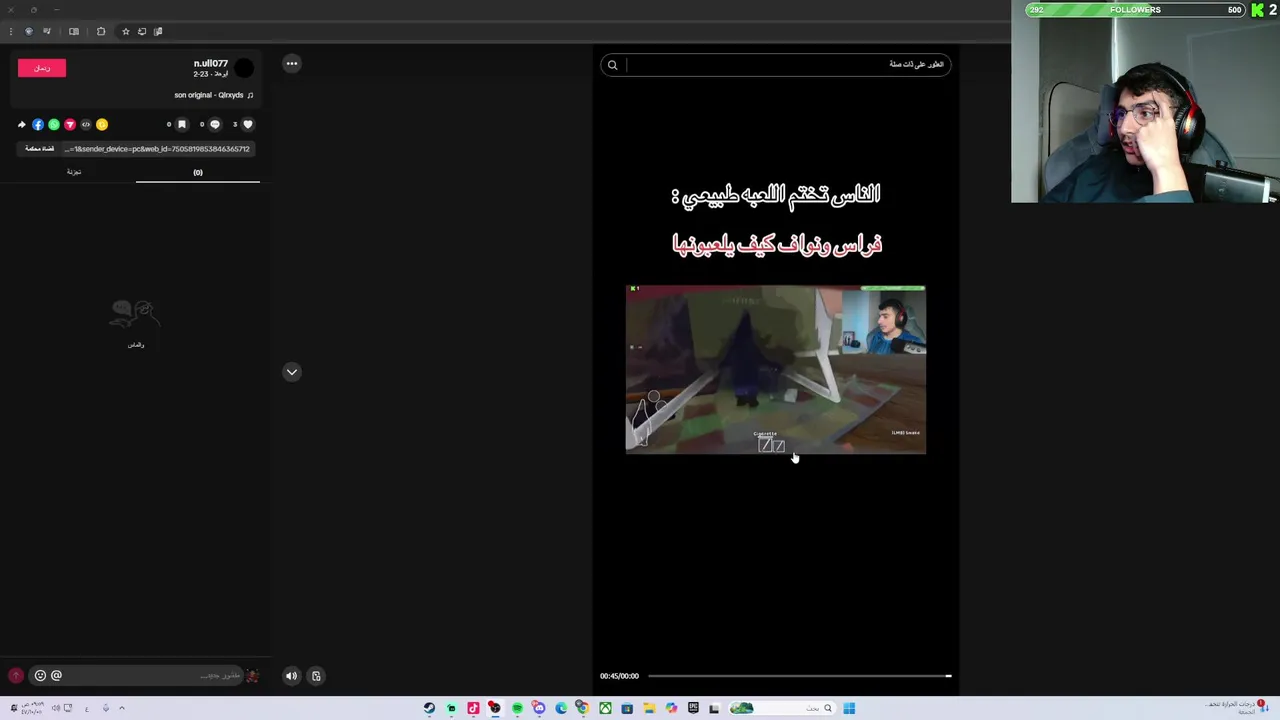The width and height of the screenshot is (1280, 720).
Task: Click the magnifier search icon above the video
Action: pos(613,65)
